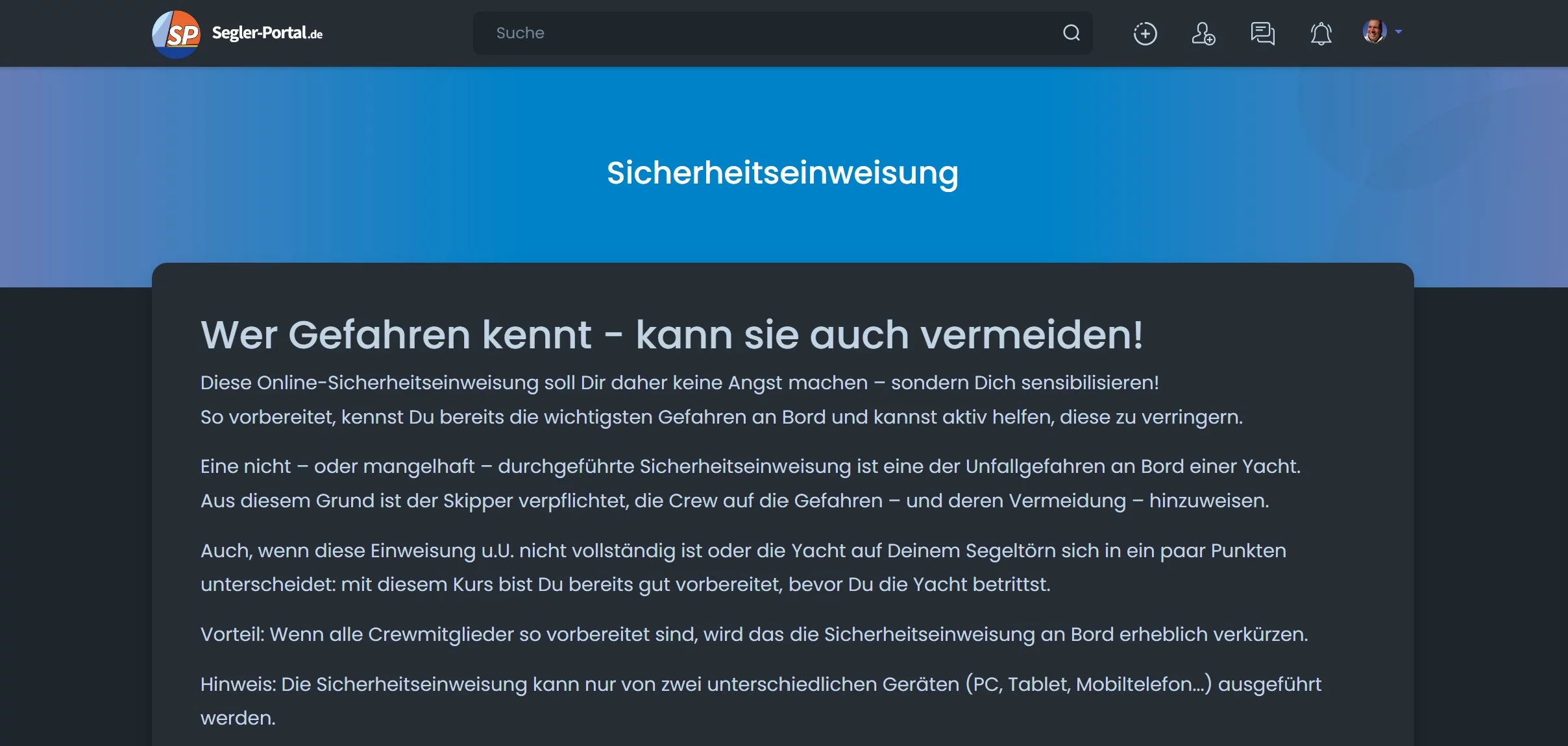This screenshot has height=746, width=1568.
Task: Click heading 'Wer Gefahren kennt - kann sie auch vermeiden!'
Action: (671, 335)
